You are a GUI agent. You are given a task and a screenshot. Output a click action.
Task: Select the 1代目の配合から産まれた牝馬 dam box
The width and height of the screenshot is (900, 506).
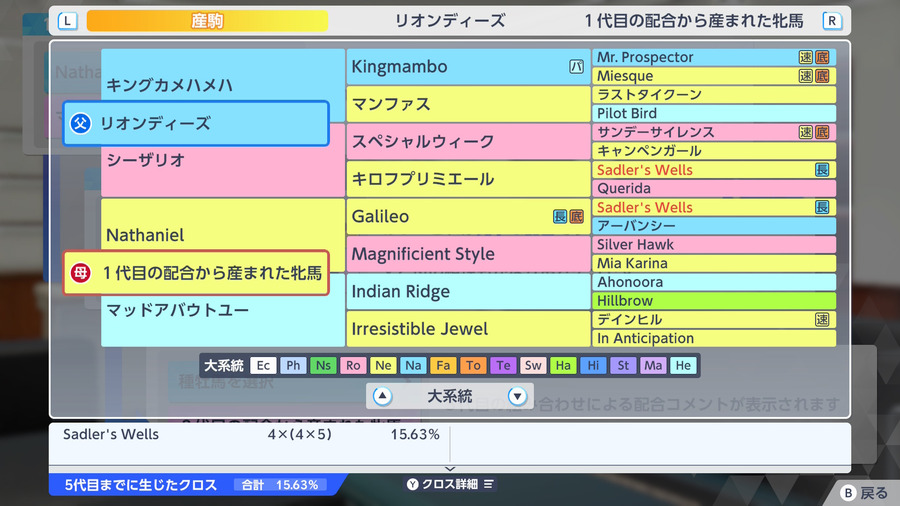pos(196,273)
